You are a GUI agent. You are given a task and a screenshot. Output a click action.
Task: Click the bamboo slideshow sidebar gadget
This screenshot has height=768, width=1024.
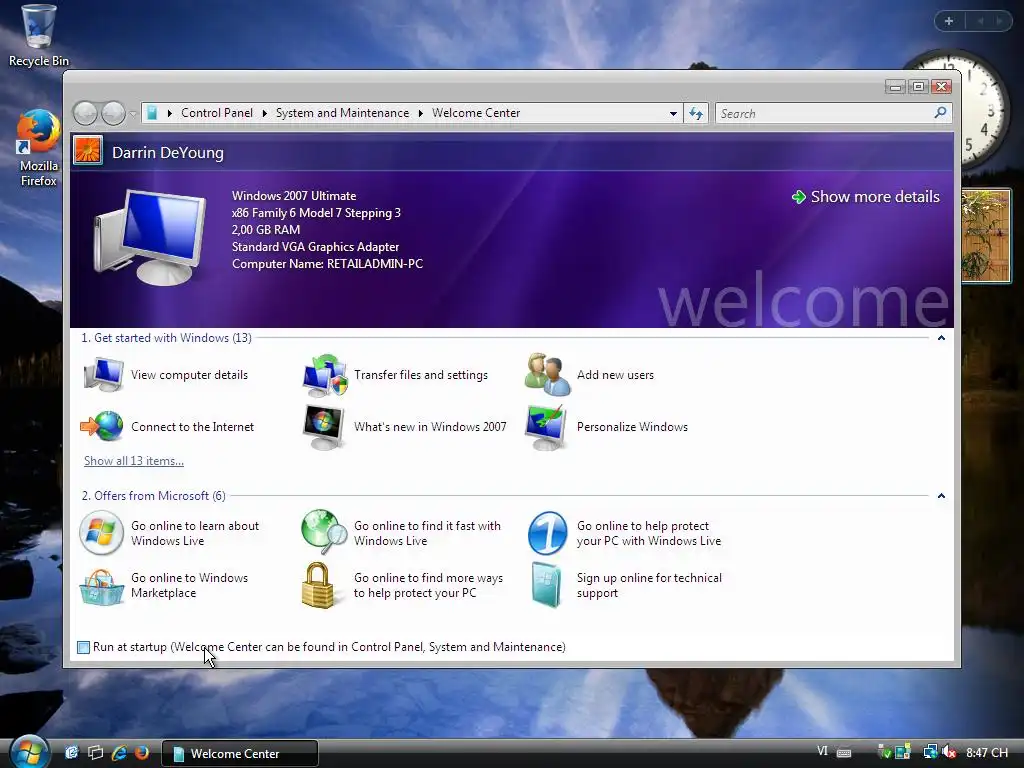tap(985, 236)
